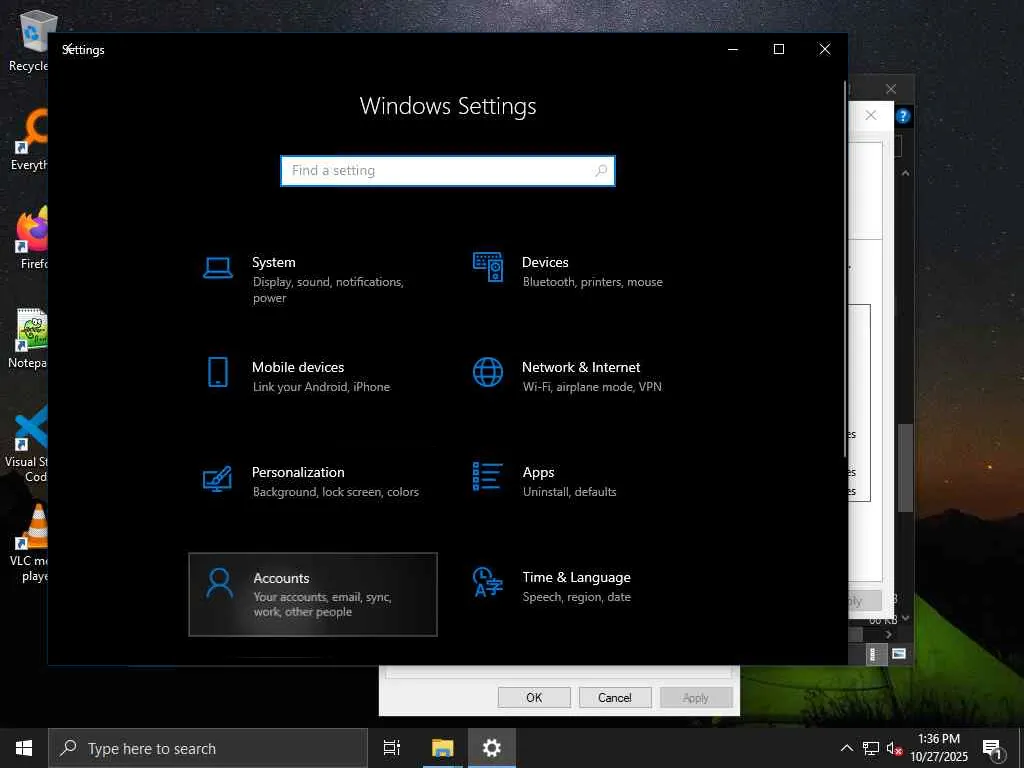
Task: Open File Explorer from the taskbar
Action: [442, 748]
